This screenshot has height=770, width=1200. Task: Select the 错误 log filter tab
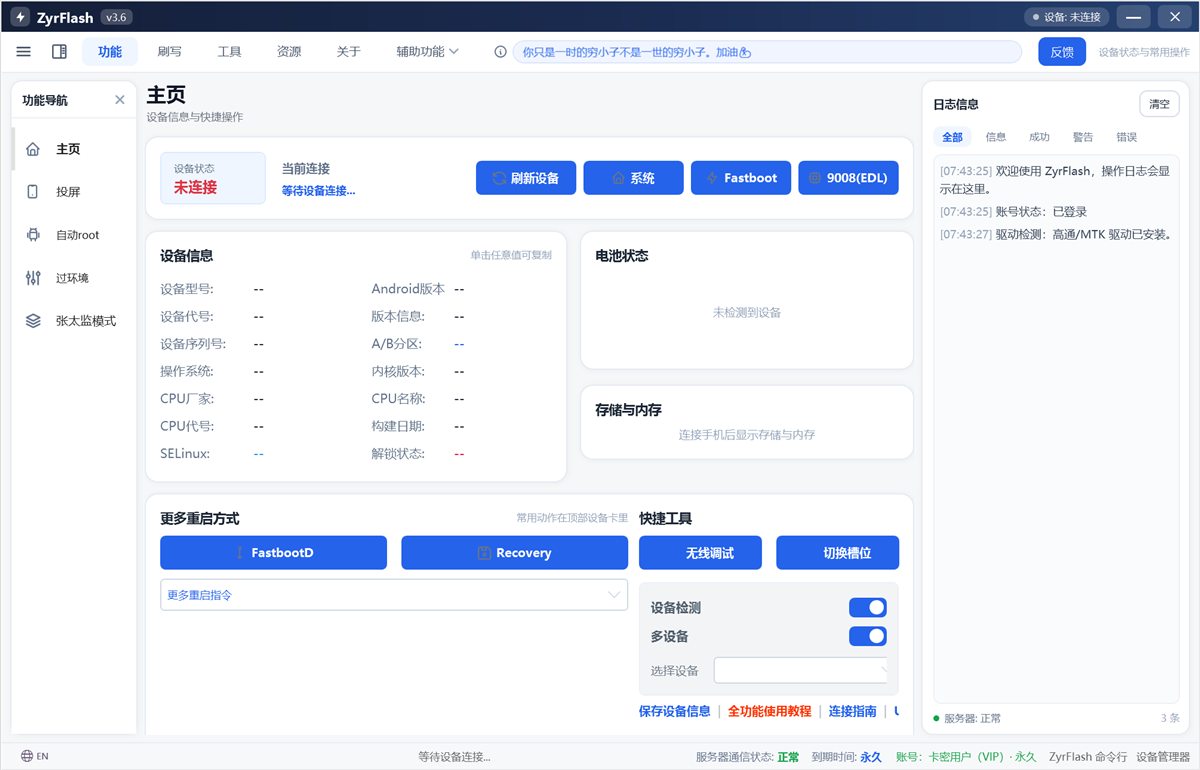coord(1127,137)
